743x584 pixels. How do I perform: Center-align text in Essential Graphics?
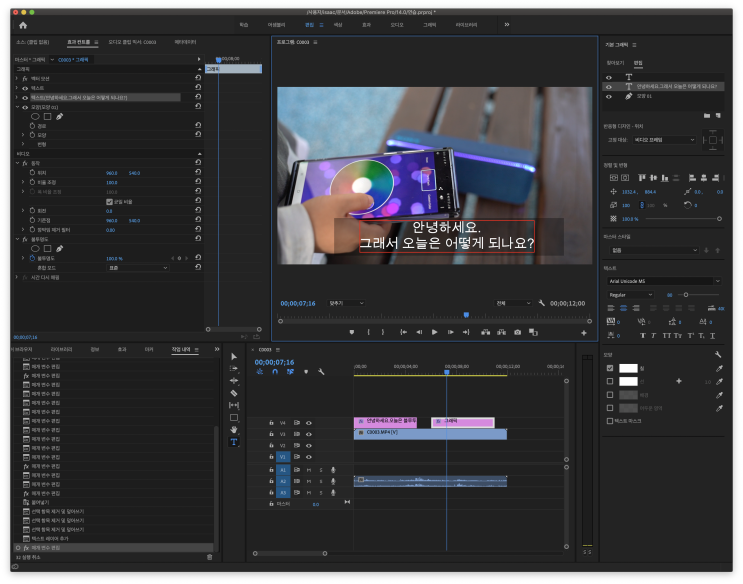(x=624, y=308)
